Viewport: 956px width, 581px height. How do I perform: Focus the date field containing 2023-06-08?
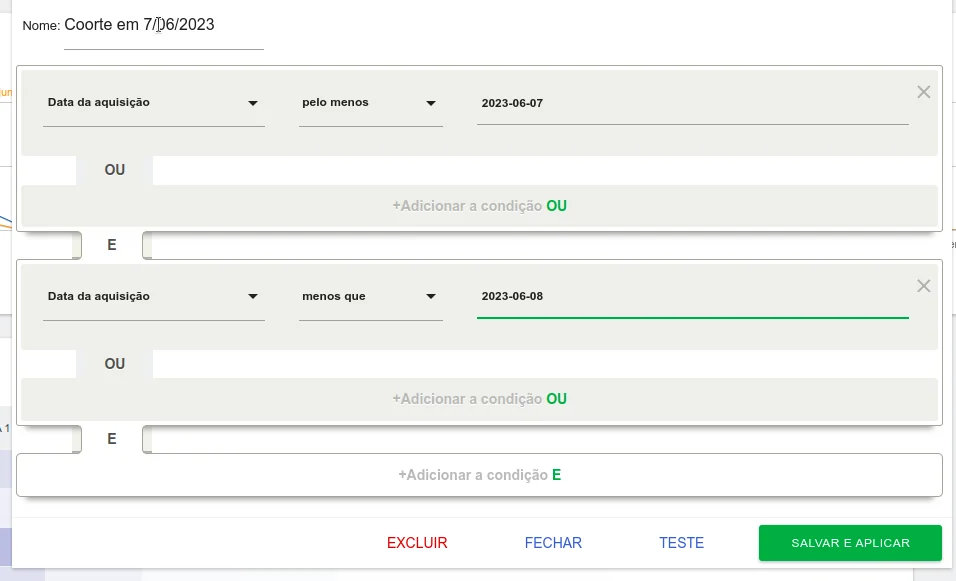[x=692, y=297]
